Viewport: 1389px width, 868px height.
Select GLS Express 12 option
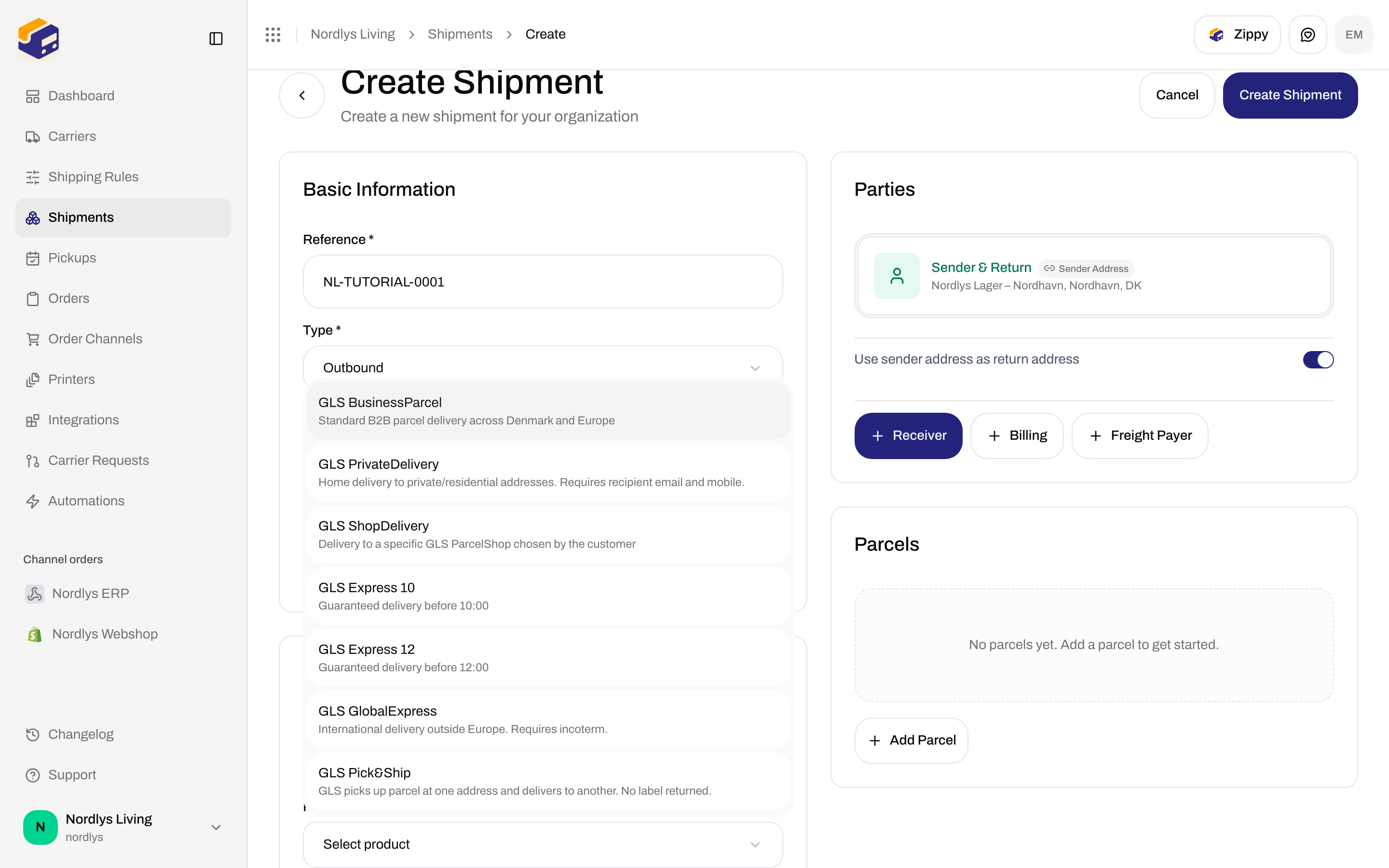click(x=548, y=658)
